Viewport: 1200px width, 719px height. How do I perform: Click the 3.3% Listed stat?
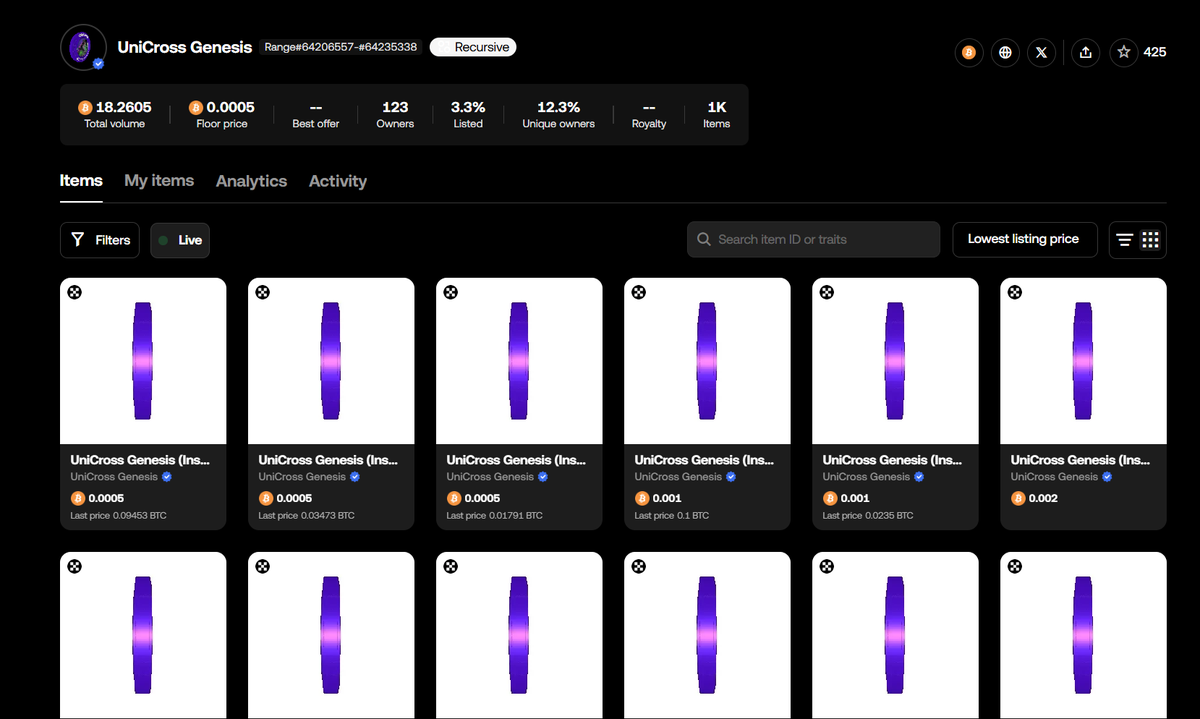point(468,114)
